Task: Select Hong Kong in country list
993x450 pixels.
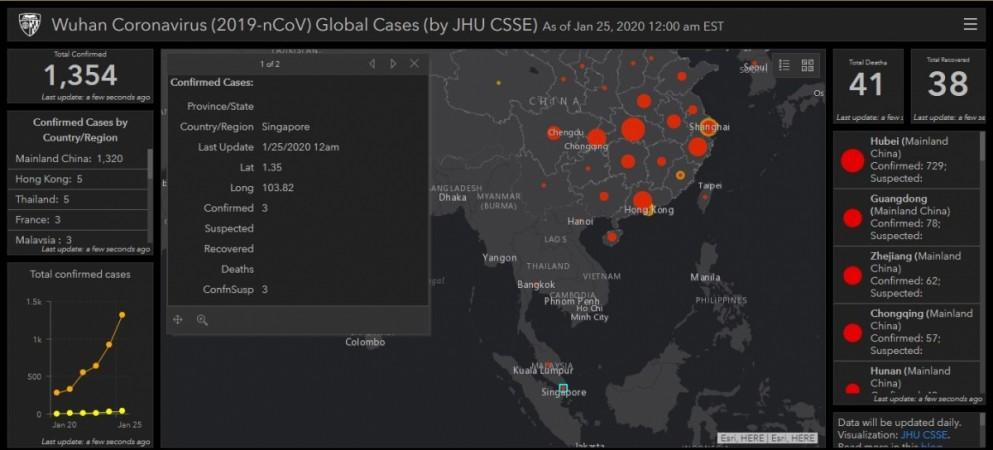Action: pyautogui.click(x=48, y=179)
